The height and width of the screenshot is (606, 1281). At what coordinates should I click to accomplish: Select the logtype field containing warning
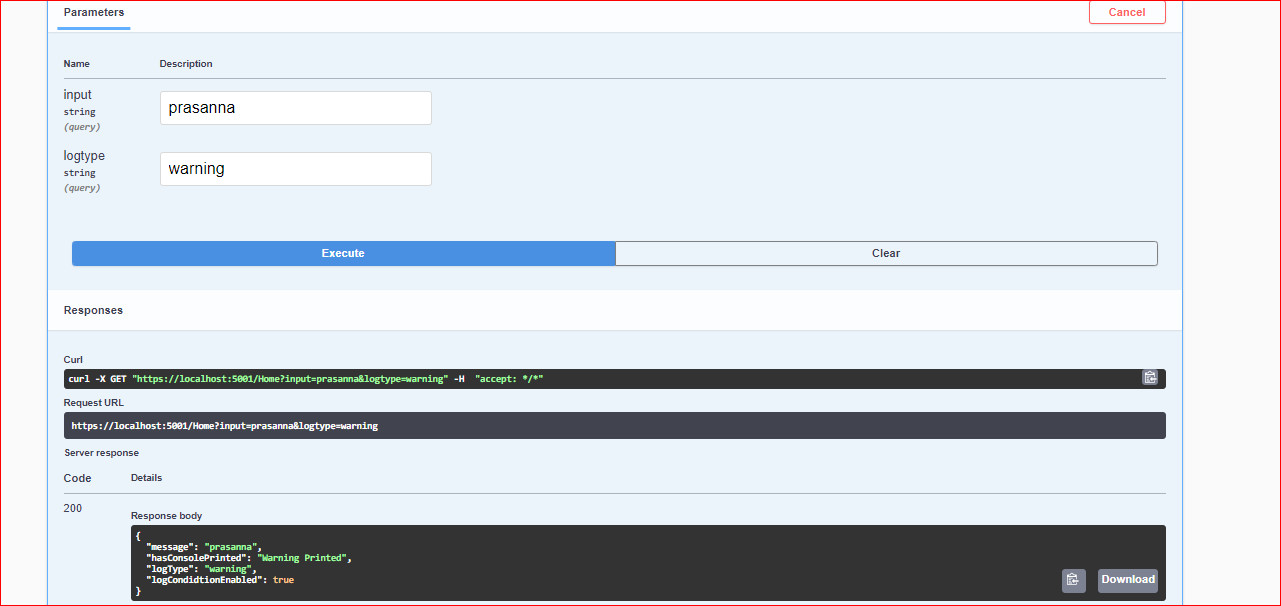click(295, 168)
